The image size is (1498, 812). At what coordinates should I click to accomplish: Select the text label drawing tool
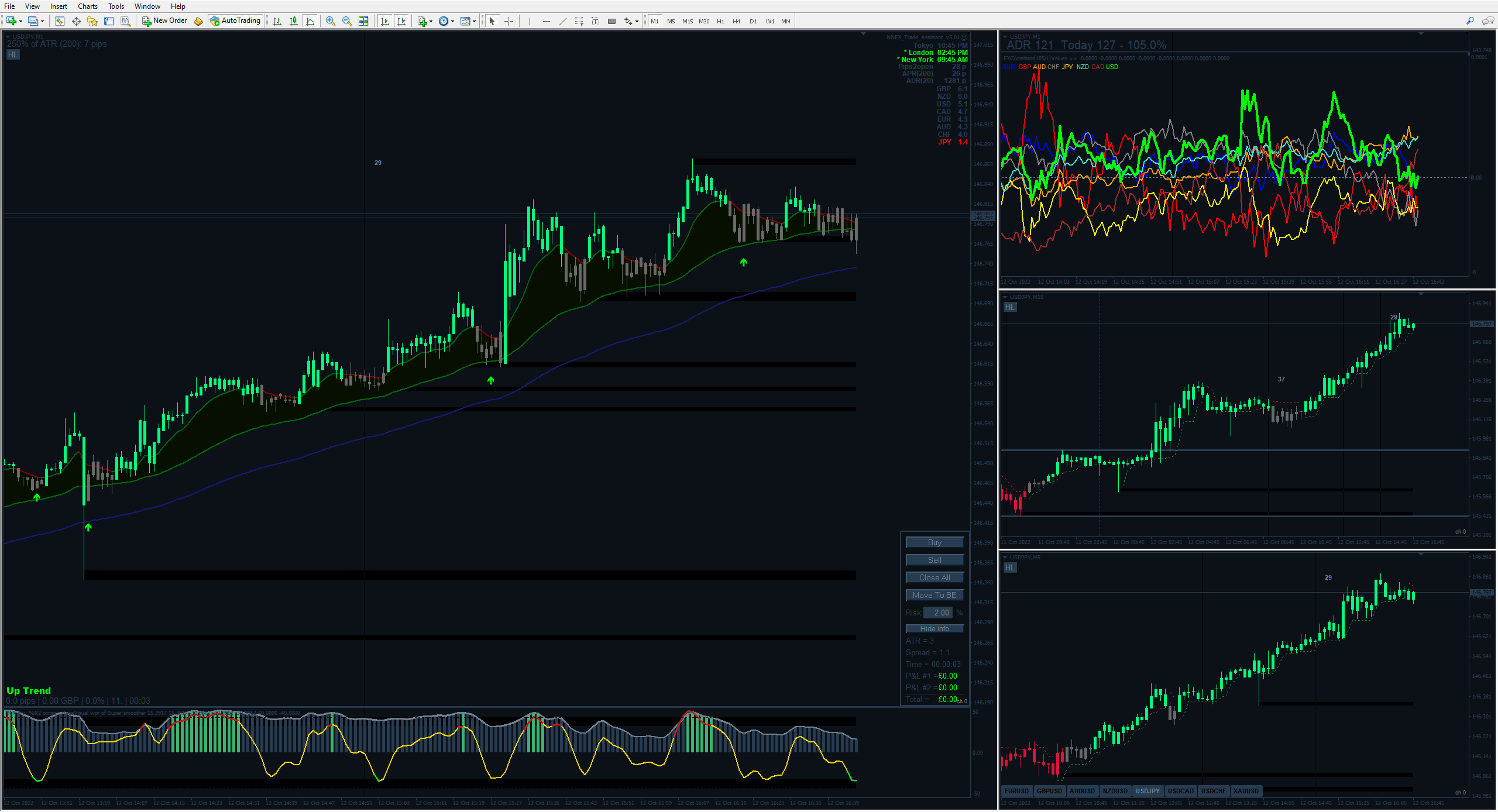596,21
